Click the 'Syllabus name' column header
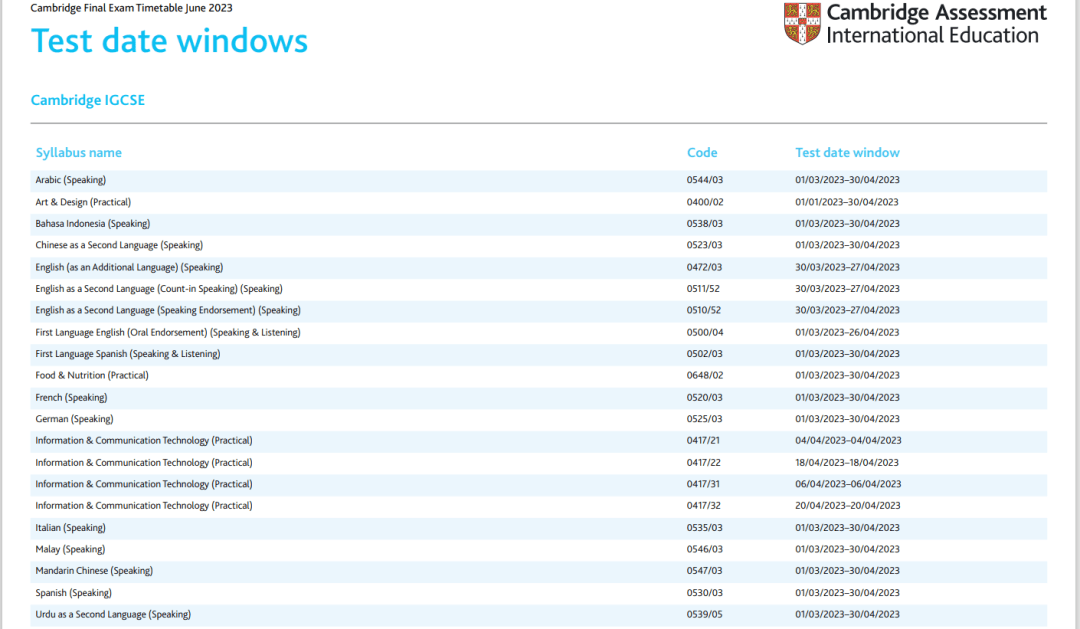Image resolution: width=1080 pixels, height=629 pixels. point(79,153)
